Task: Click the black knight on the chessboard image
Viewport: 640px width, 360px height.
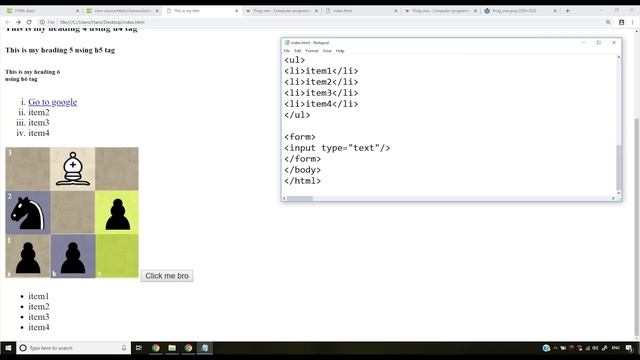Action: 28,213
